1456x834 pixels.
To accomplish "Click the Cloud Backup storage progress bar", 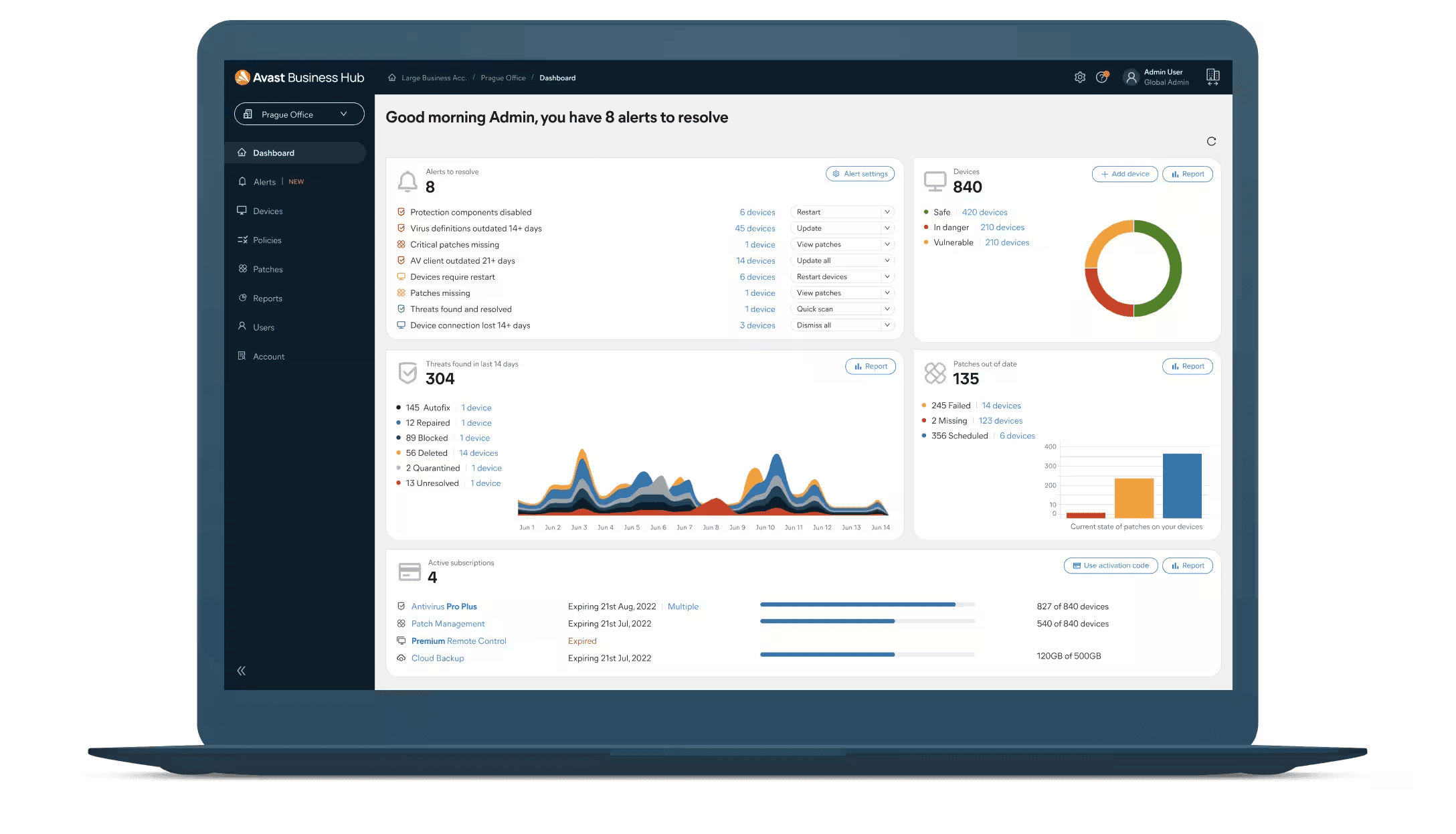I will coord(867,655).
